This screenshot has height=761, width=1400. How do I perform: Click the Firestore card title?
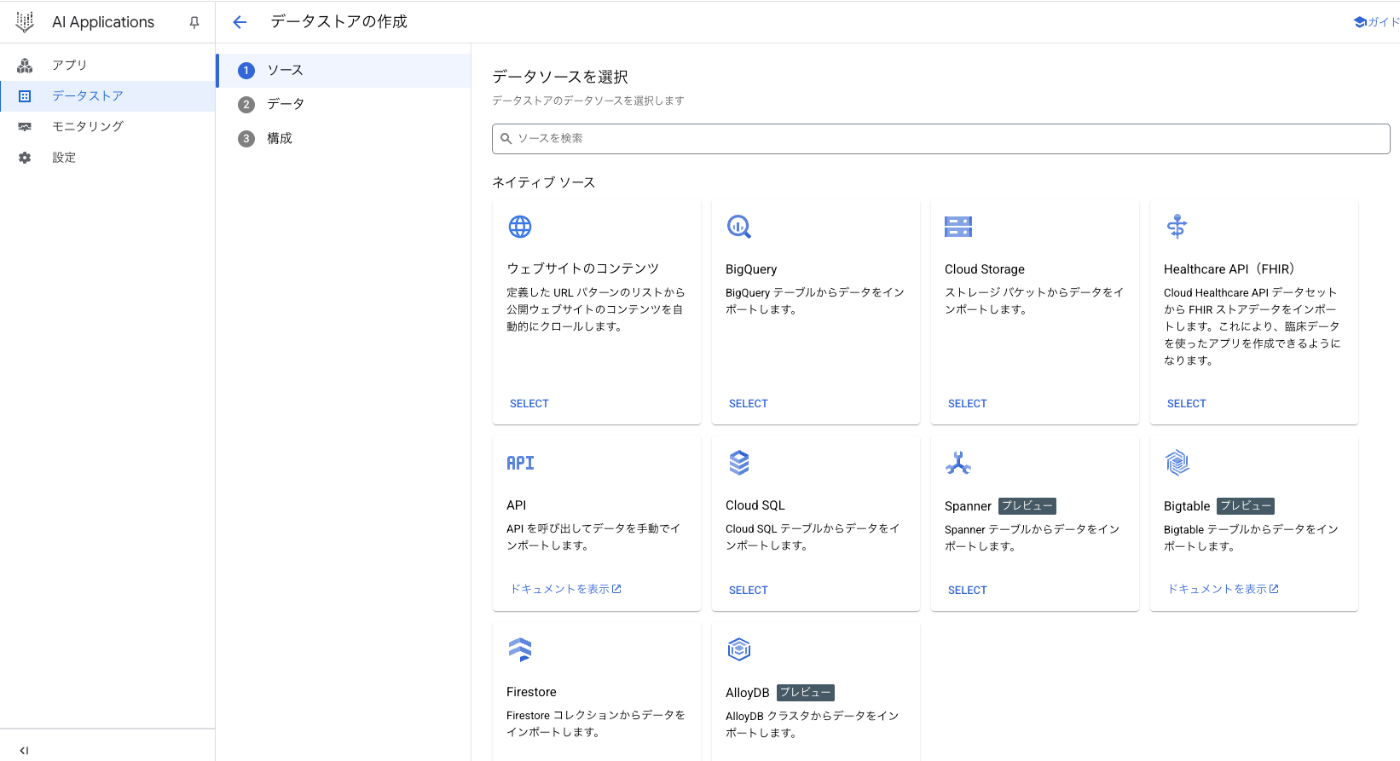[x=531, y=692]
